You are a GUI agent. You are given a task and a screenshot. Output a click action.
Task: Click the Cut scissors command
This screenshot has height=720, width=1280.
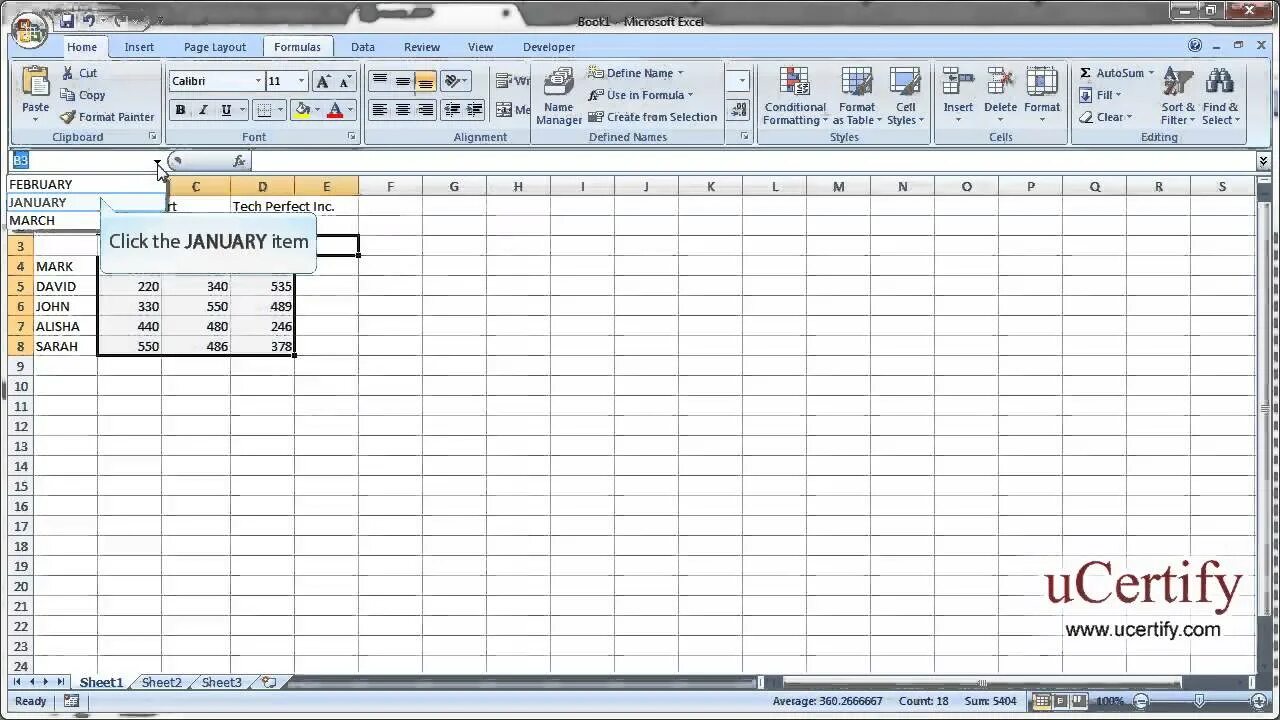coord(79,73)
